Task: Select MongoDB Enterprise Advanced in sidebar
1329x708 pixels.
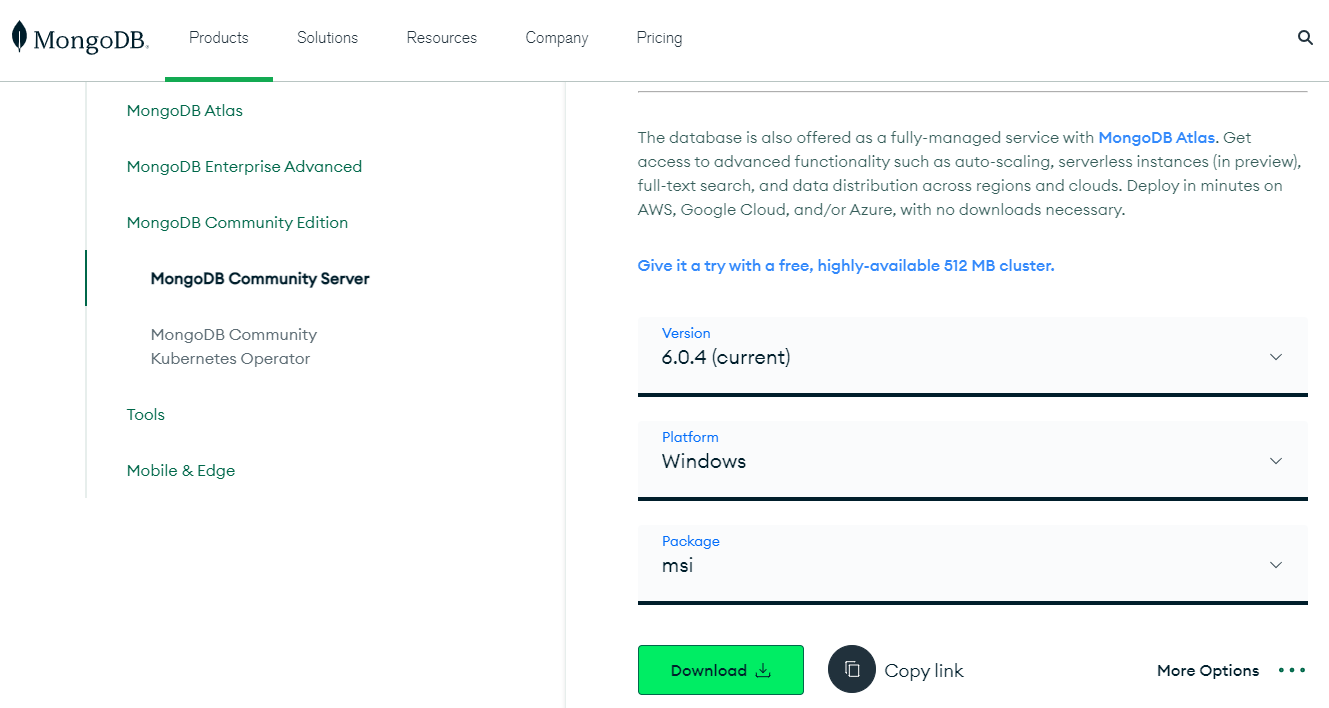Action: [x=244, y=166]
